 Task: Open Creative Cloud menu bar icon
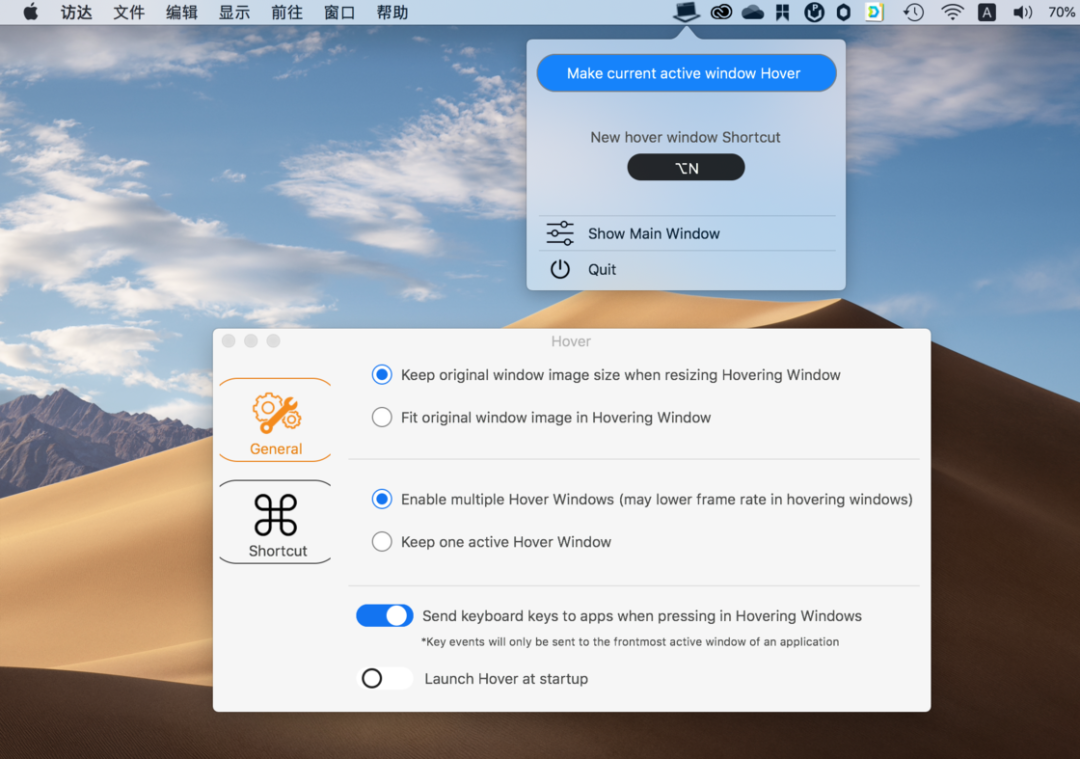721,12
